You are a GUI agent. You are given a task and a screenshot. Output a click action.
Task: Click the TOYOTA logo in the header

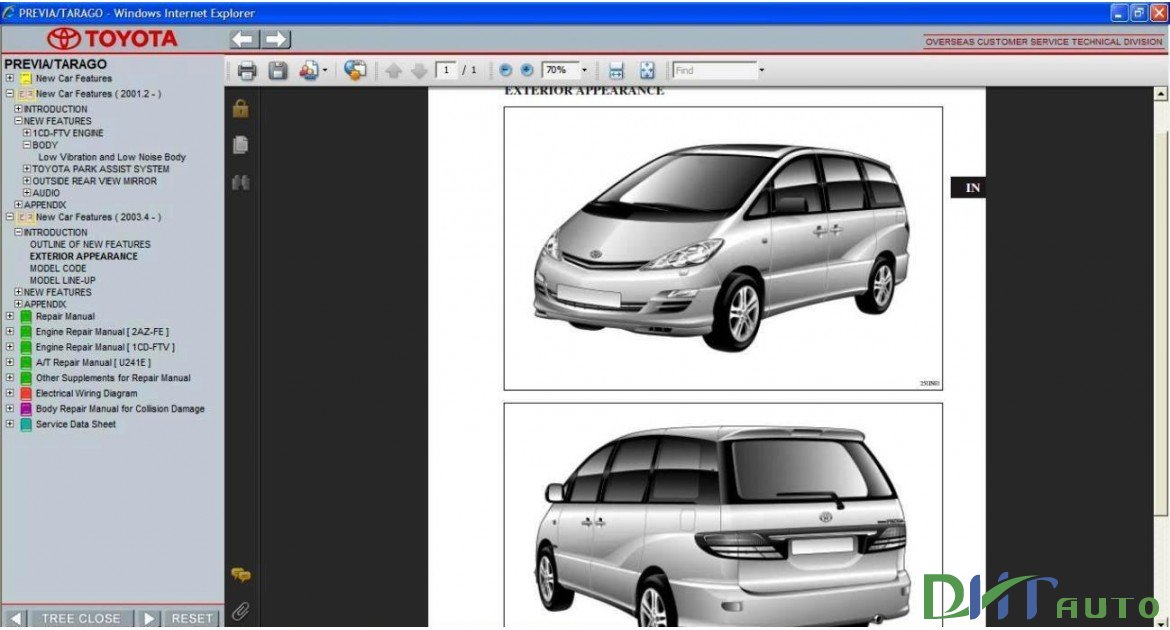(112, 39)
